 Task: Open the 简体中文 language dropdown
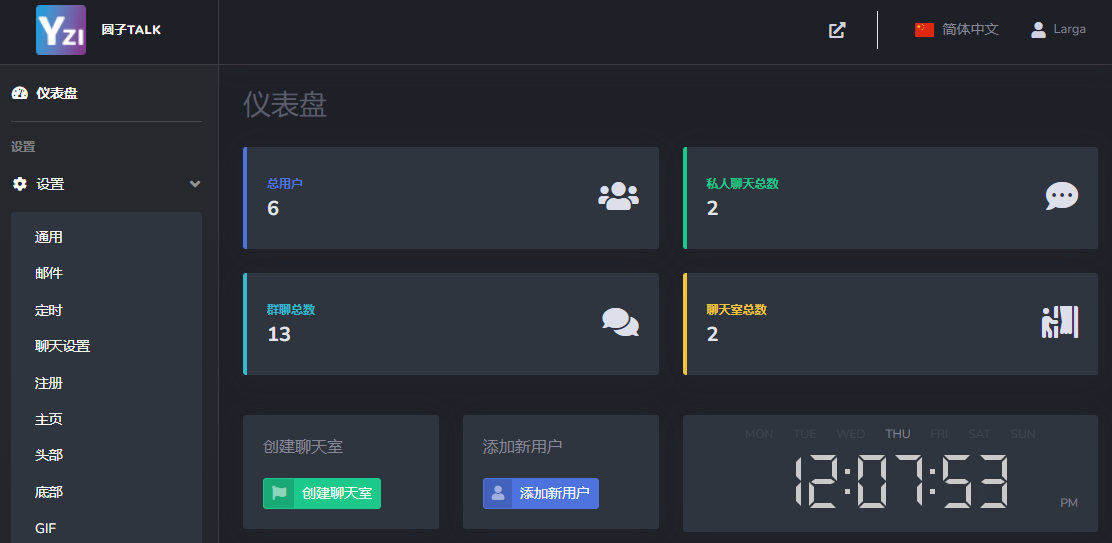click(970, 30)
